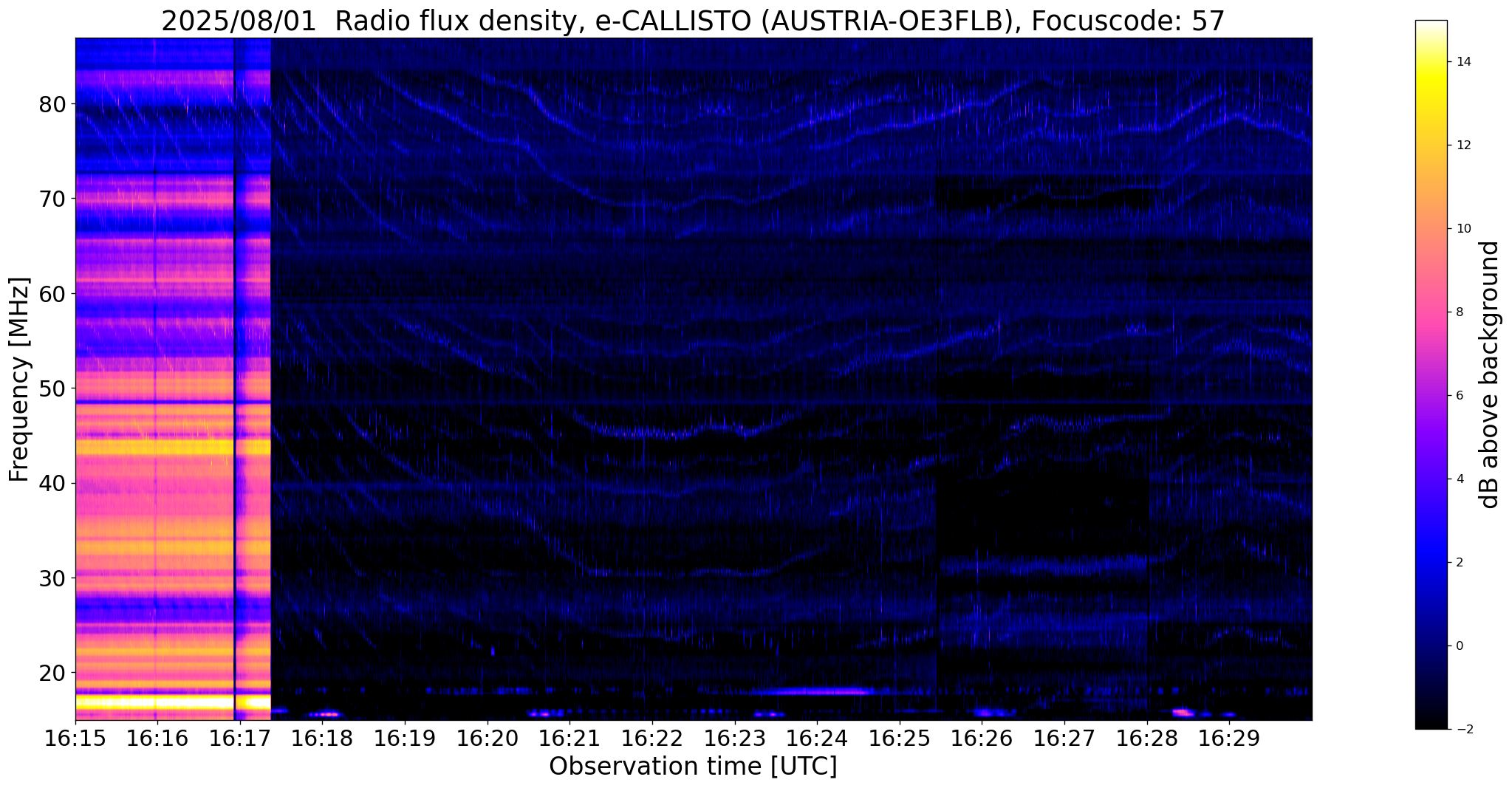
Task: Click the 16:15 time tick label
Action: pos(75,739)
